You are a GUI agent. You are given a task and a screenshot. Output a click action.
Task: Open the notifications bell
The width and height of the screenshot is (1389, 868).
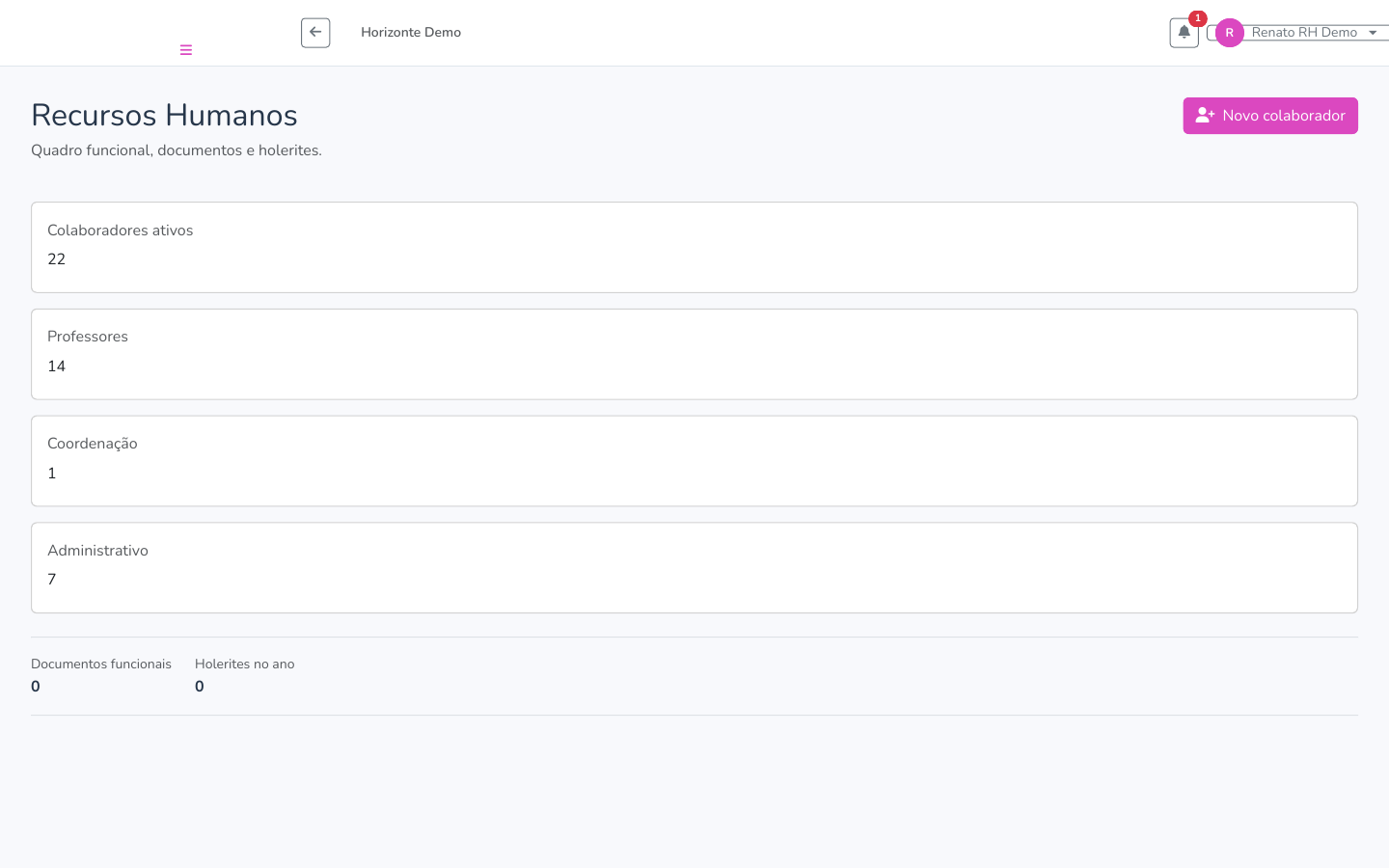(1185, 33)
